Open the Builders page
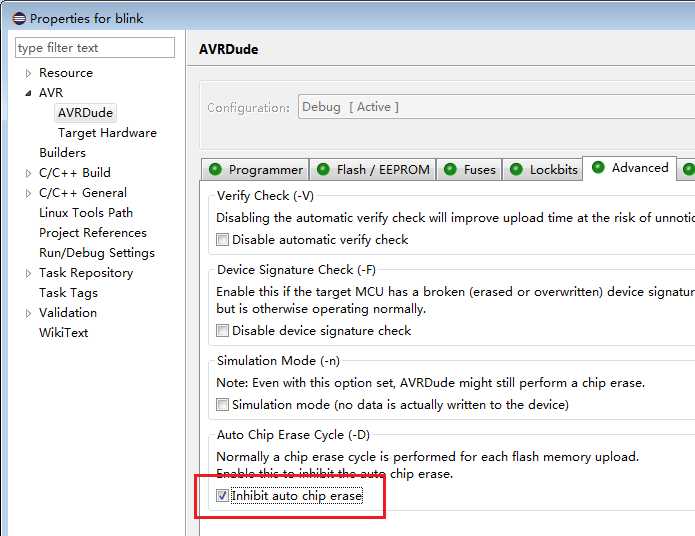 [62, 153]
